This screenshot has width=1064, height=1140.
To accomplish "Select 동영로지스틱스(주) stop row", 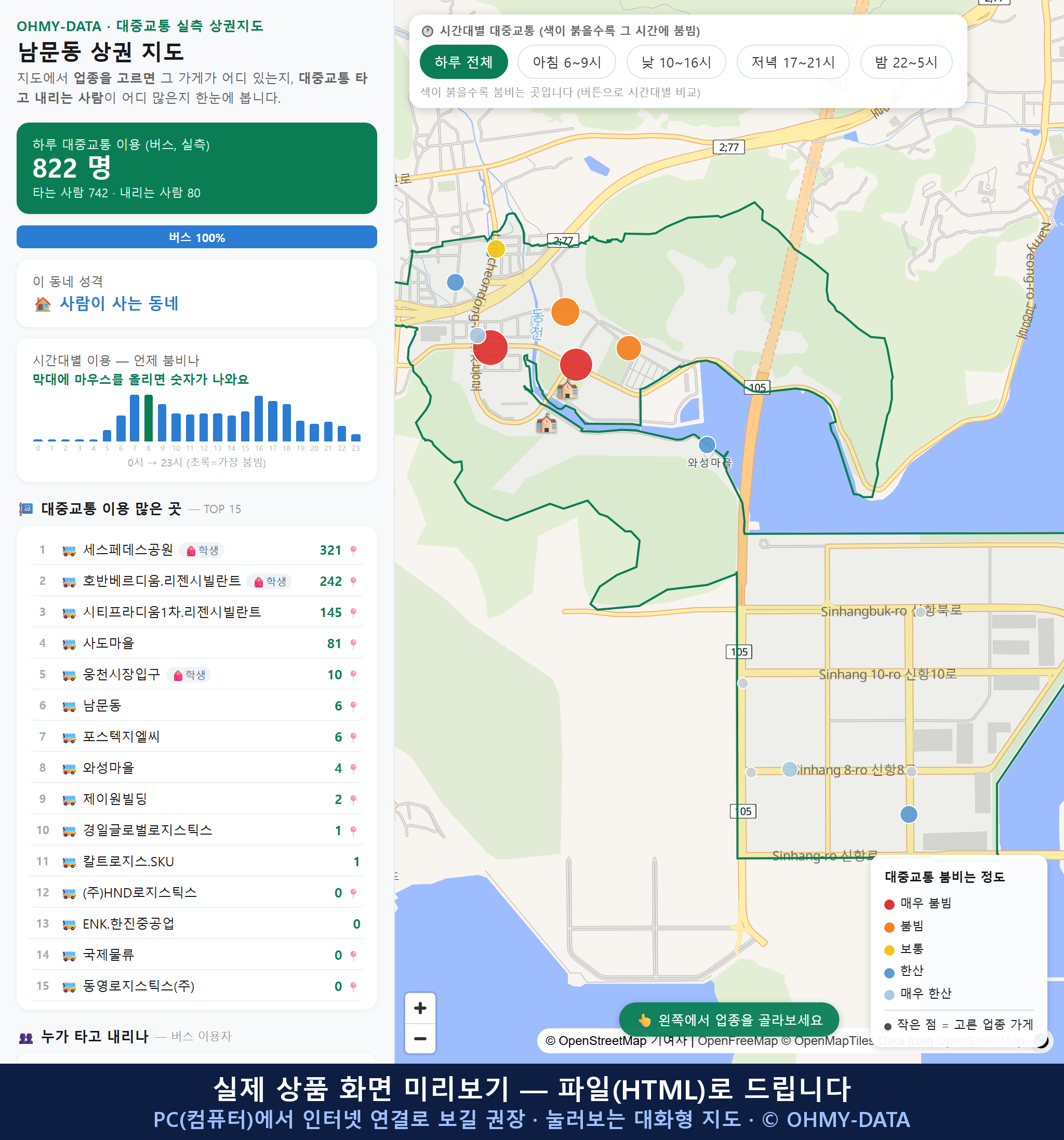I will click(197, 986).
